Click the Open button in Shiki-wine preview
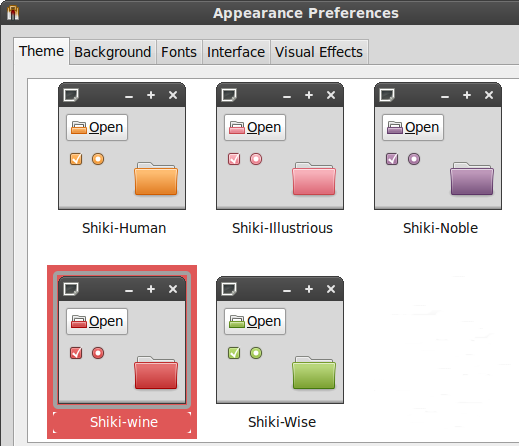This screenshot has width=519, height=446. [x=97, y=321]
